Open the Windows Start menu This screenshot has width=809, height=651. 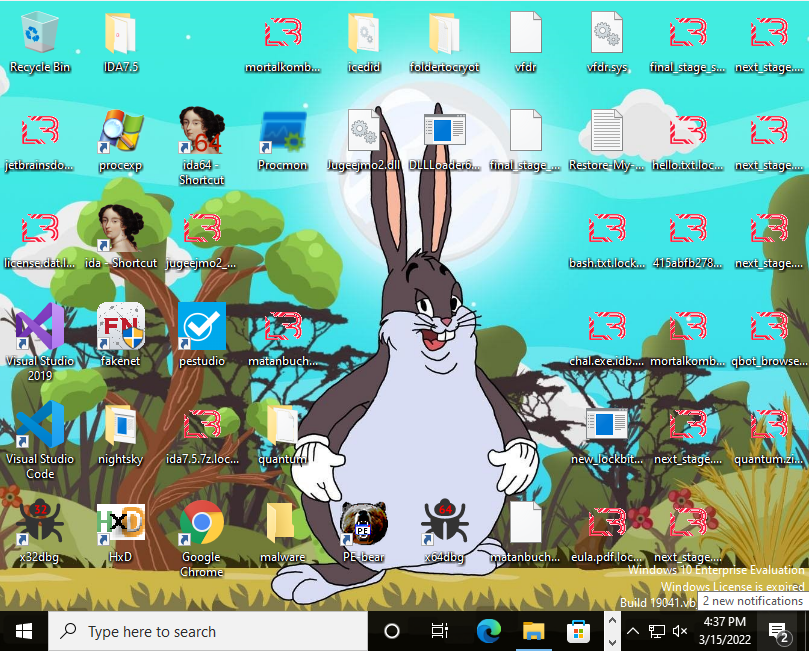coord(24,631)
